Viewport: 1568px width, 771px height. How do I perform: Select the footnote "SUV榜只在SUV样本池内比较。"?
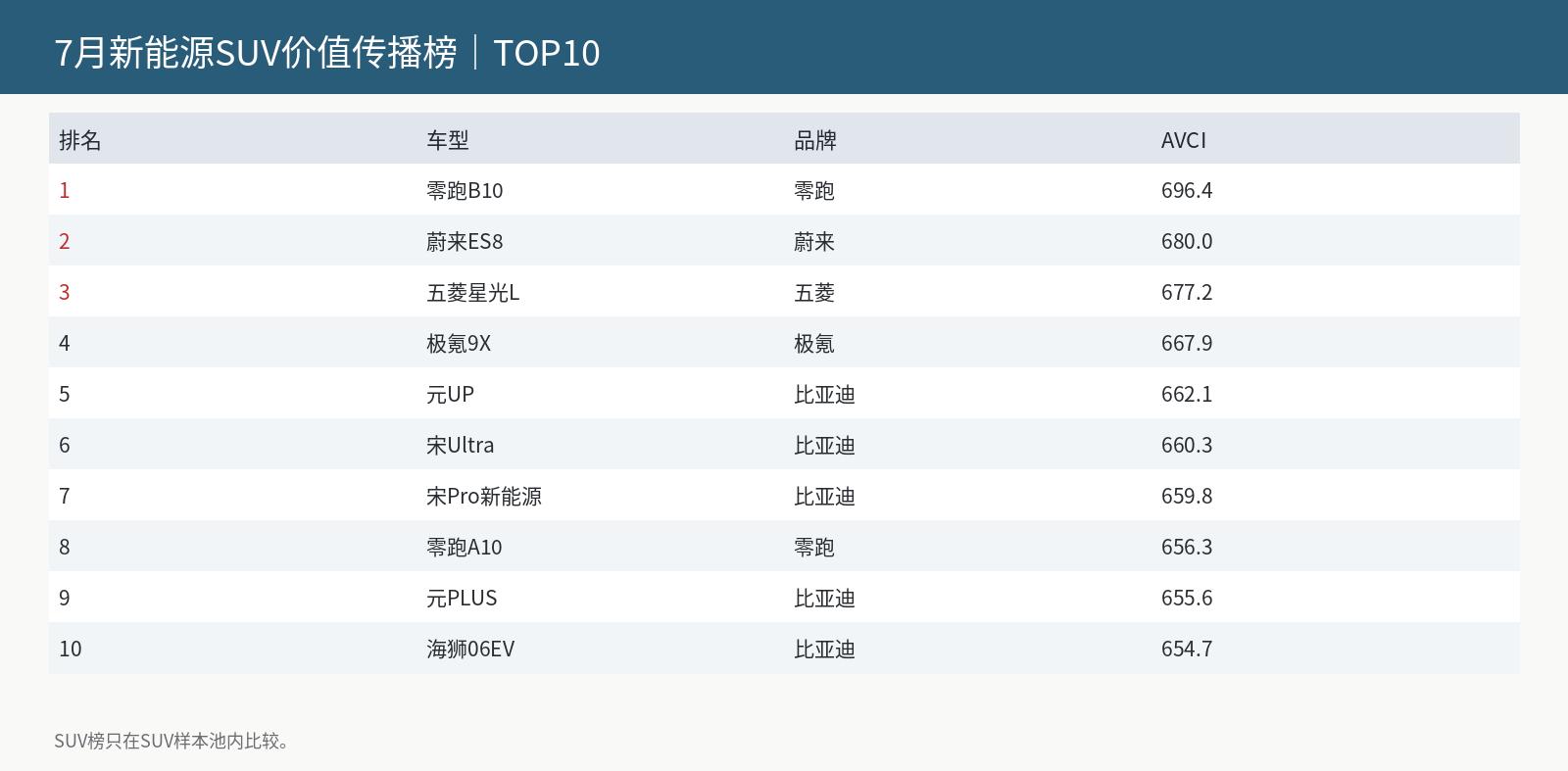(x=172, y=741)
